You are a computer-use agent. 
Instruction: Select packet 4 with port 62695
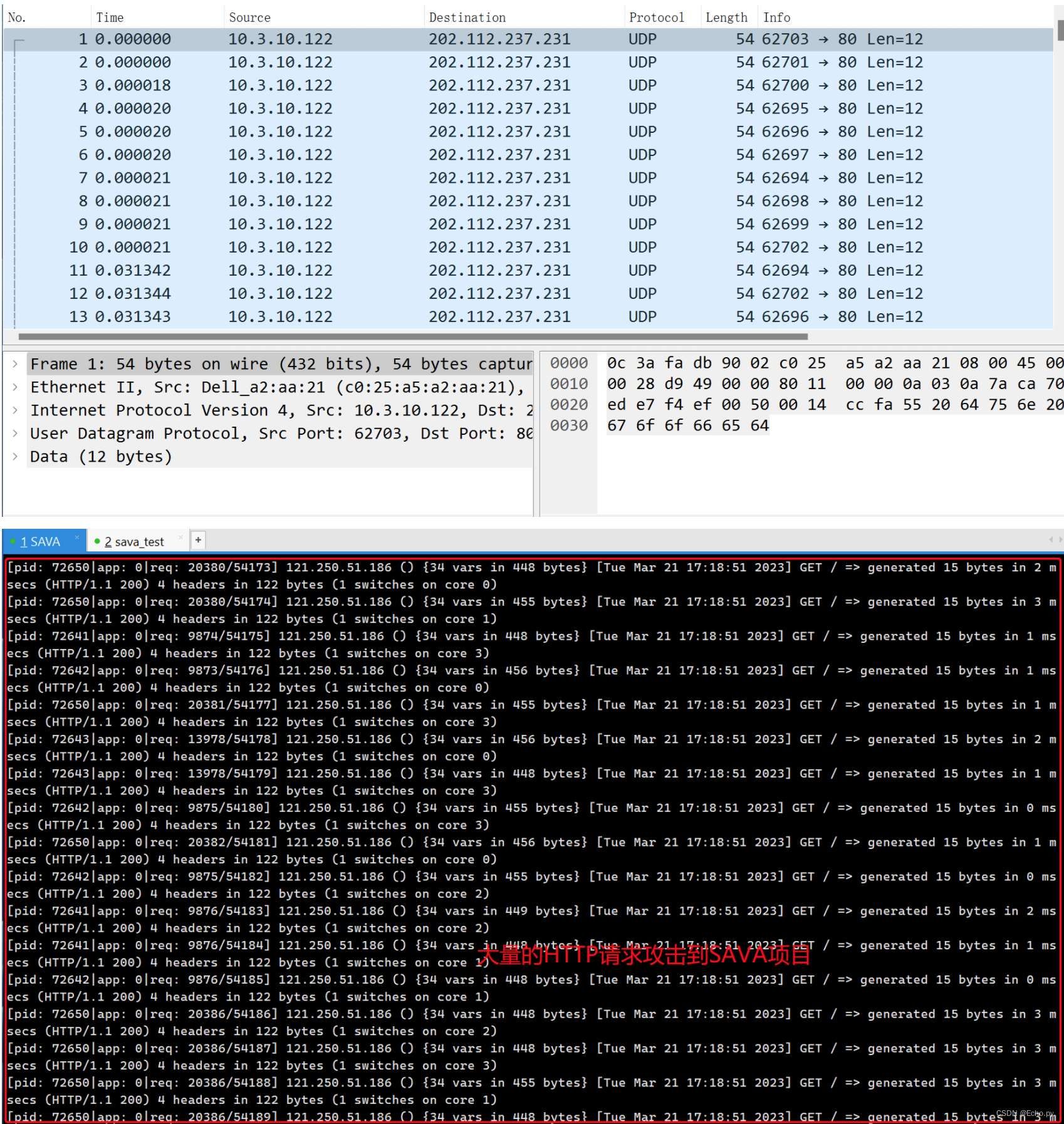pyautogui.click(x=528, y=109)
